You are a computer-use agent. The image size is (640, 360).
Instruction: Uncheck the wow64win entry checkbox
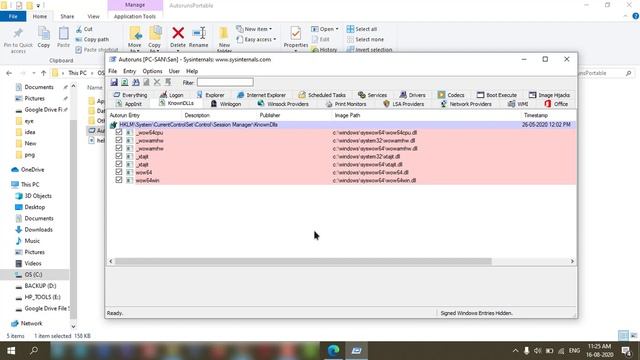click(119, 180)
